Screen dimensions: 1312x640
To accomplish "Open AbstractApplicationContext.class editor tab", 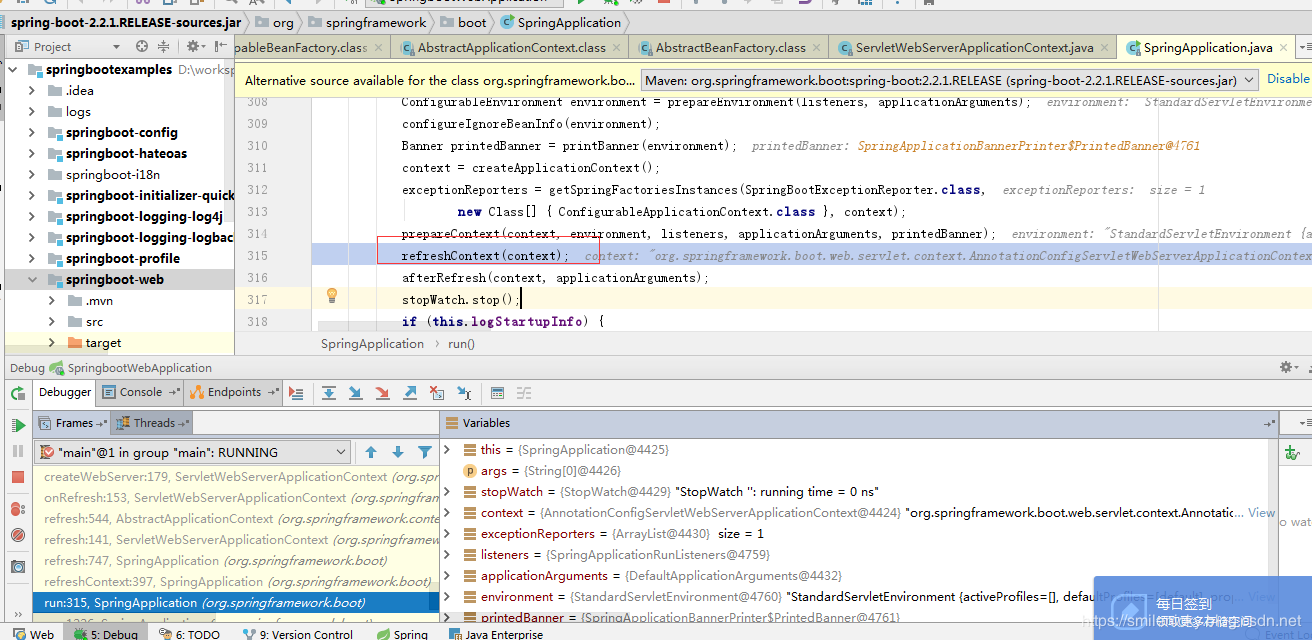I will click(x=511, y=47).
